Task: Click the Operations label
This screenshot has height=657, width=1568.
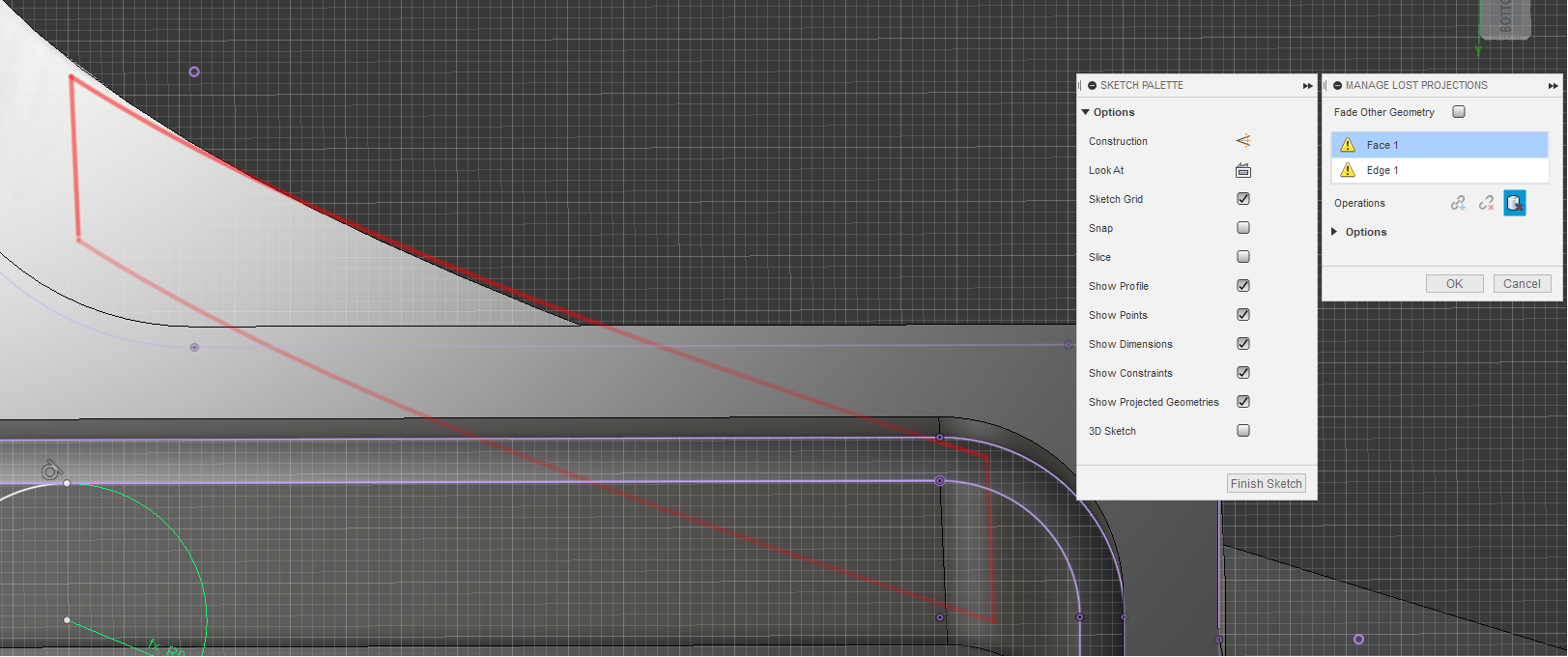Action: point(1359,203)
